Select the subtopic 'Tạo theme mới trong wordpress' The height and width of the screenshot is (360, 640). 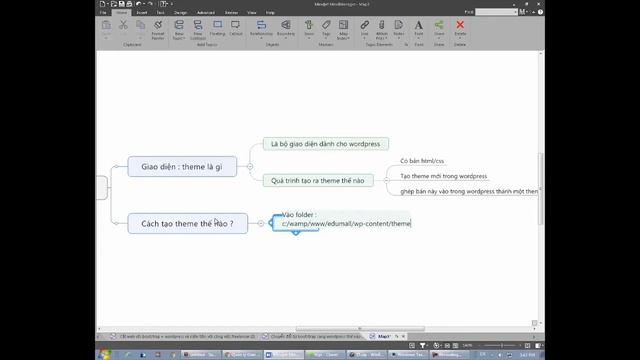444,176
